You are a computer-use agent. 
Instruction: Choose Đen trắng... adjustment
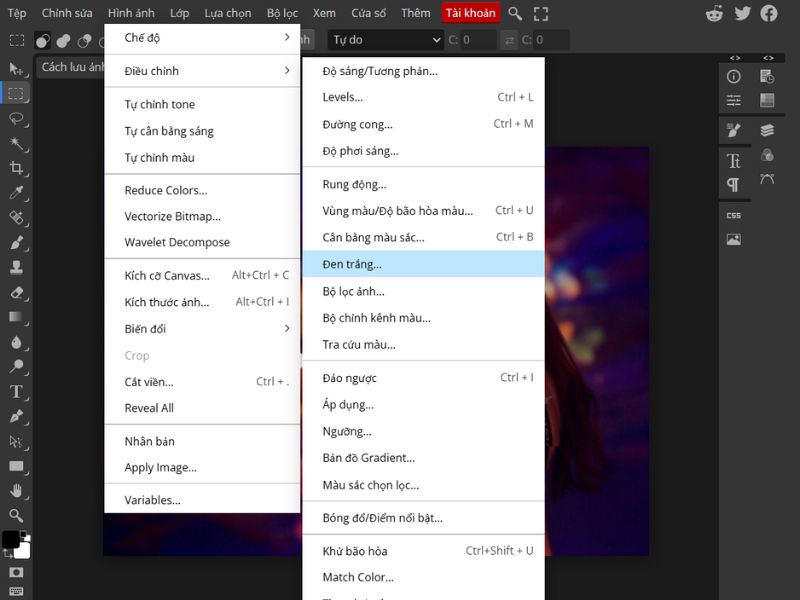[423, 264]
